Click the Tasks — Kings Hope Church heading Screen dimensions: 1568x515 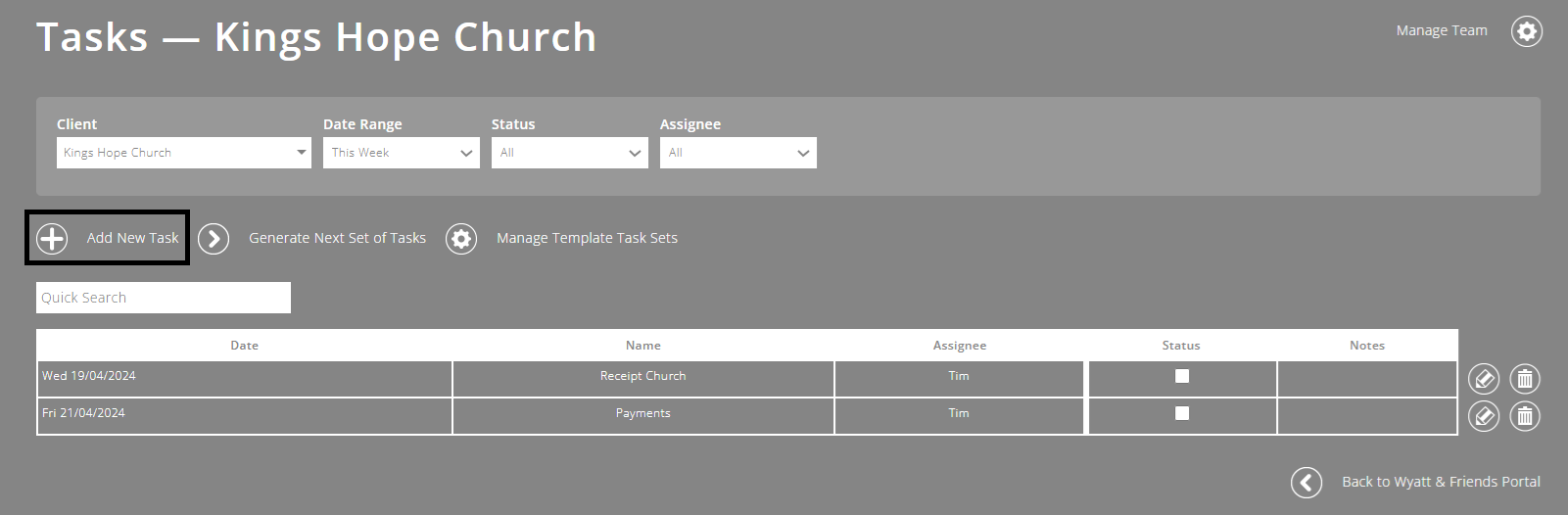[316, 38]
